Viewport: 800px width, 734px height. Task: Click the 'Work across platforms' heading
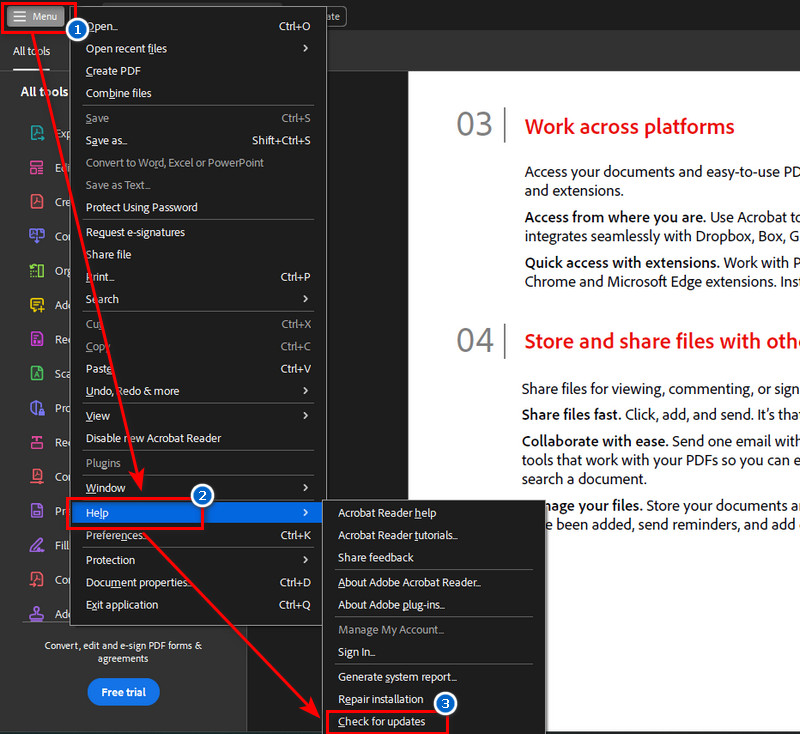[x=630, y=126]
